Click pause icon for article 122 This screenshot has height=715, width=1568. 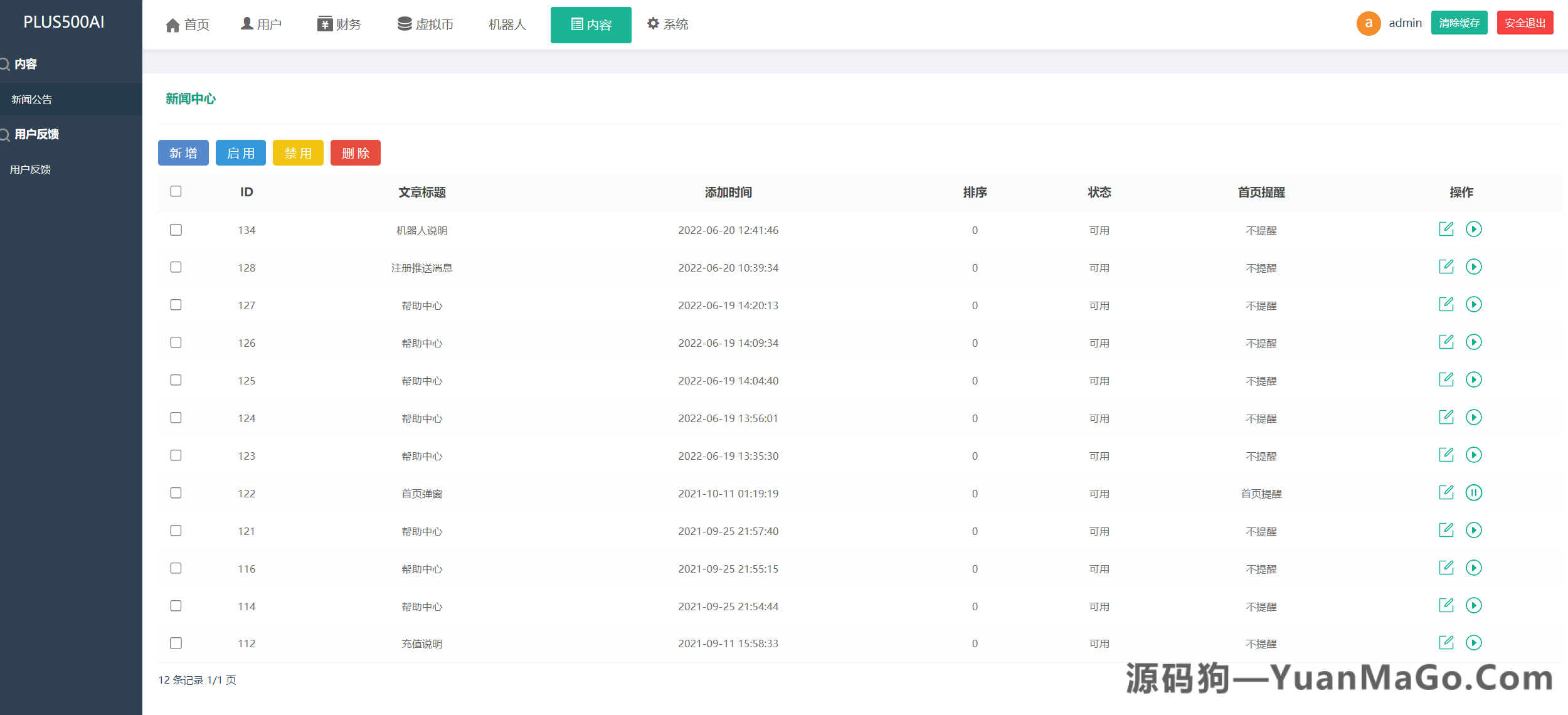(1473, 492)
